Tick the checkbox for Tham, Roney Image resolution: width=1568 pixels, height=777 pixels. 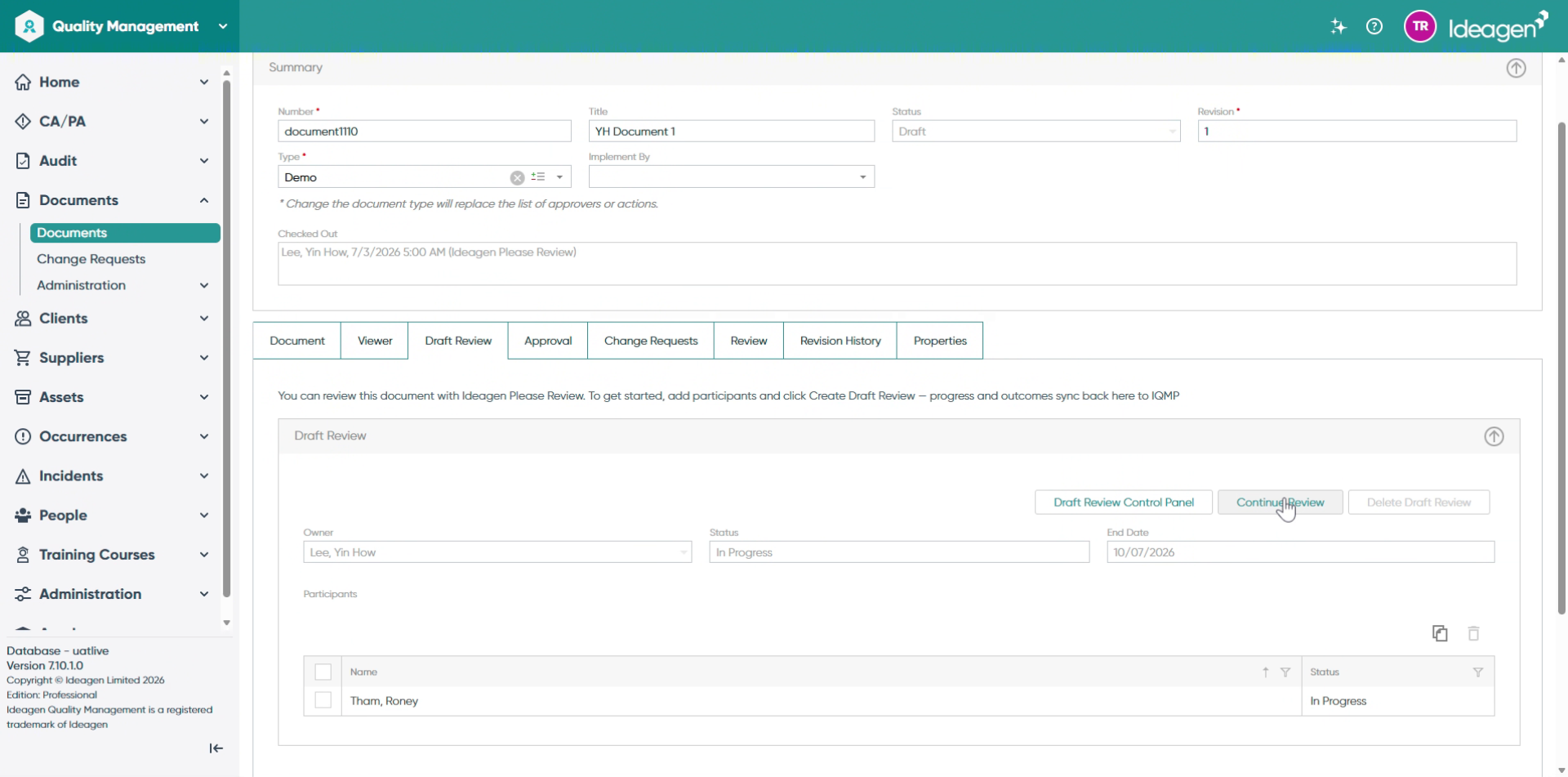323,701
